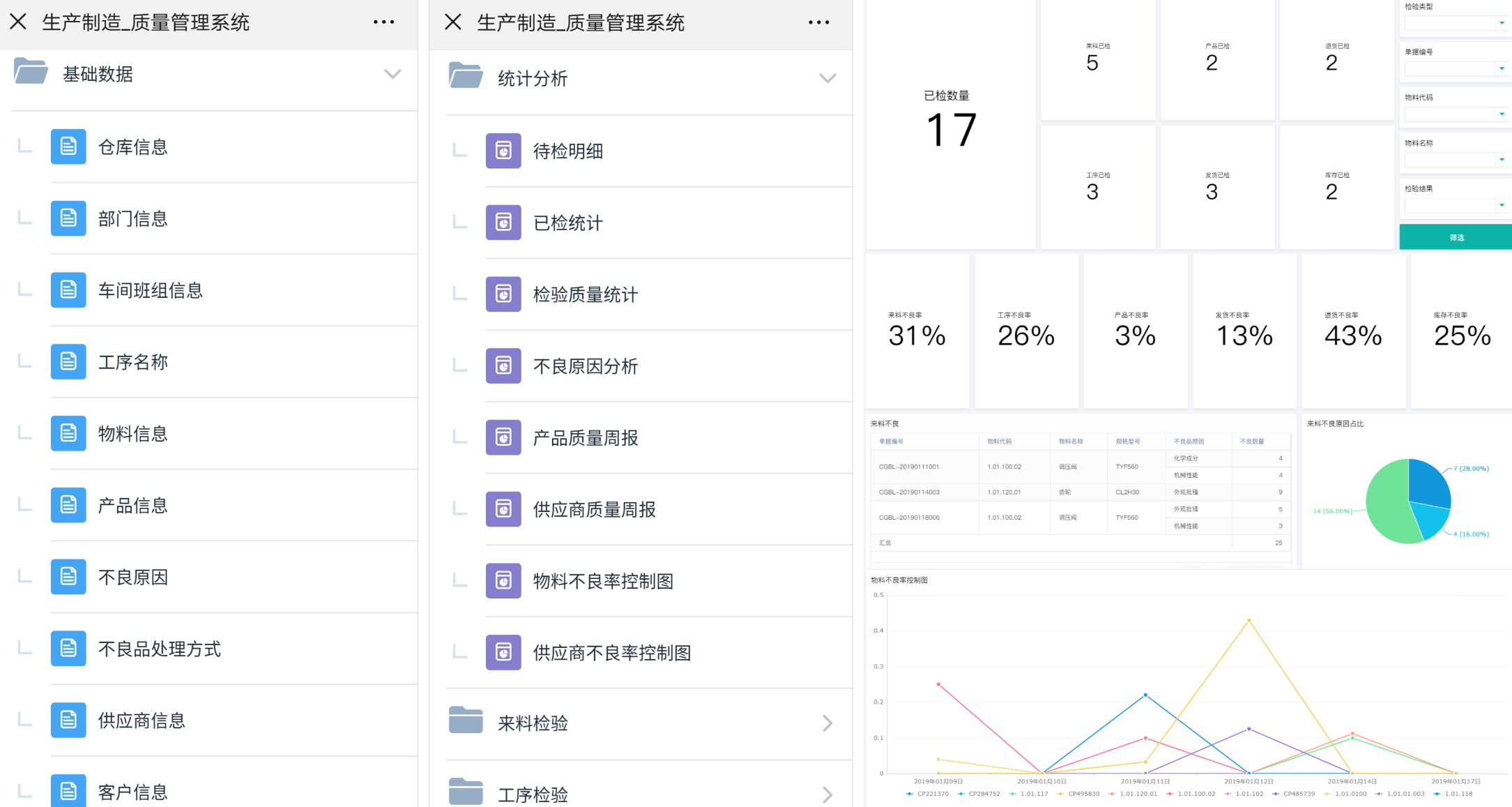Open the 仓库信息 document icon
1512x807 pixels.
click(68, 146)
